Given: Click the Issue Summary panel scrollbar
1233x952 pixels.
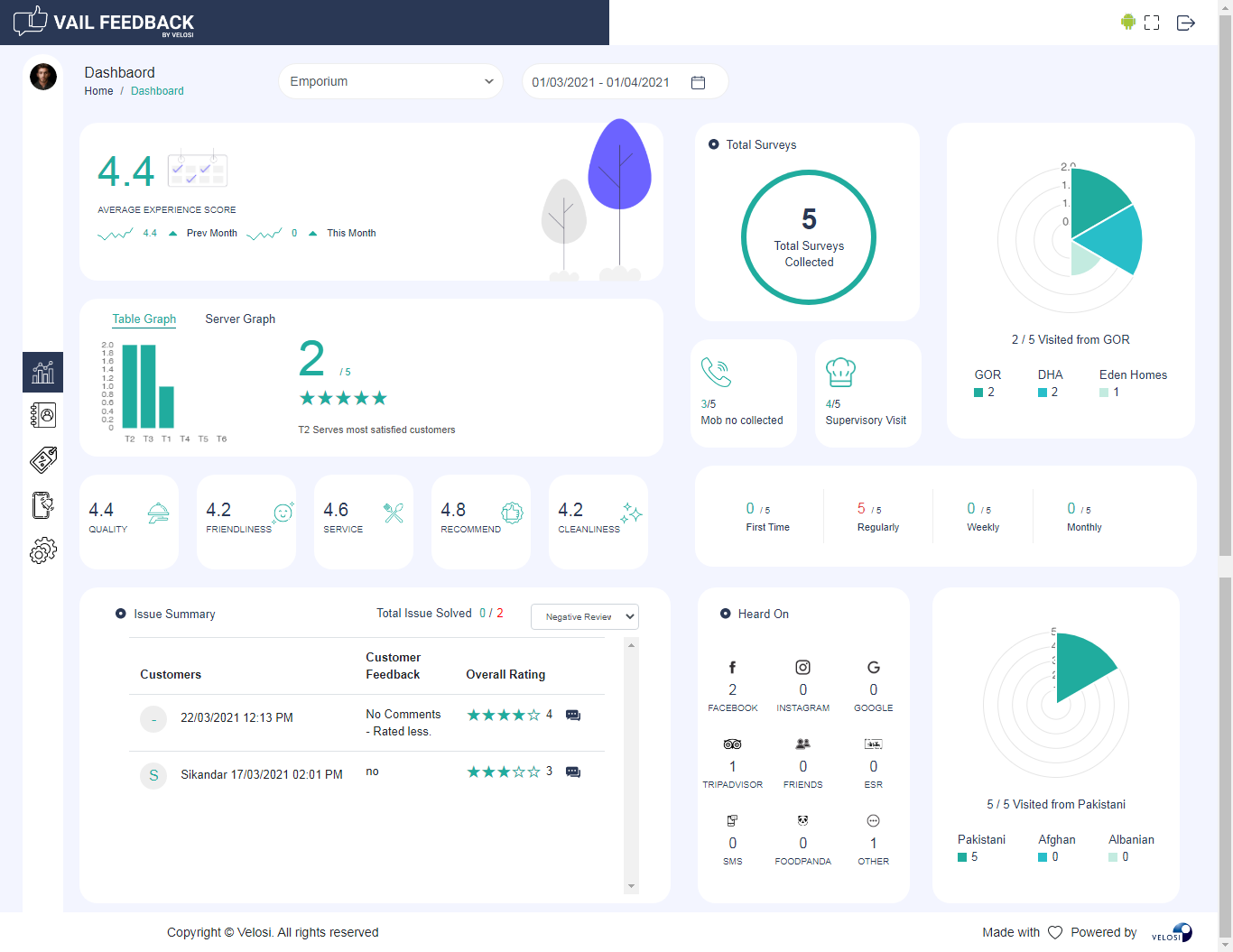Looking at the screenshot, I should 632,767.
